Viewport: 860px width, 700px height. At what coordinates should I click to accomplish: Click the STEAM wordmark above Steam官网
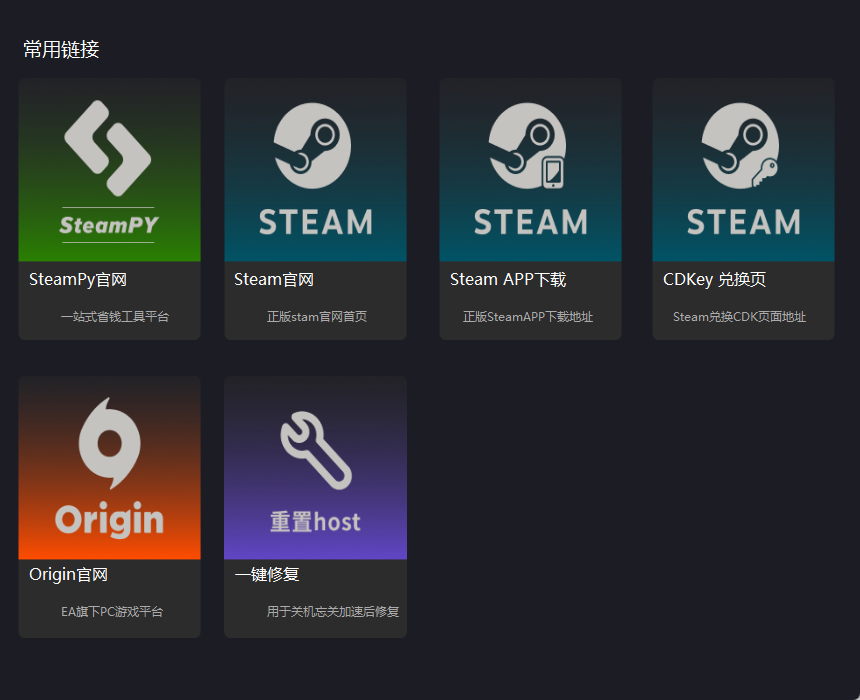pos(316,222)
